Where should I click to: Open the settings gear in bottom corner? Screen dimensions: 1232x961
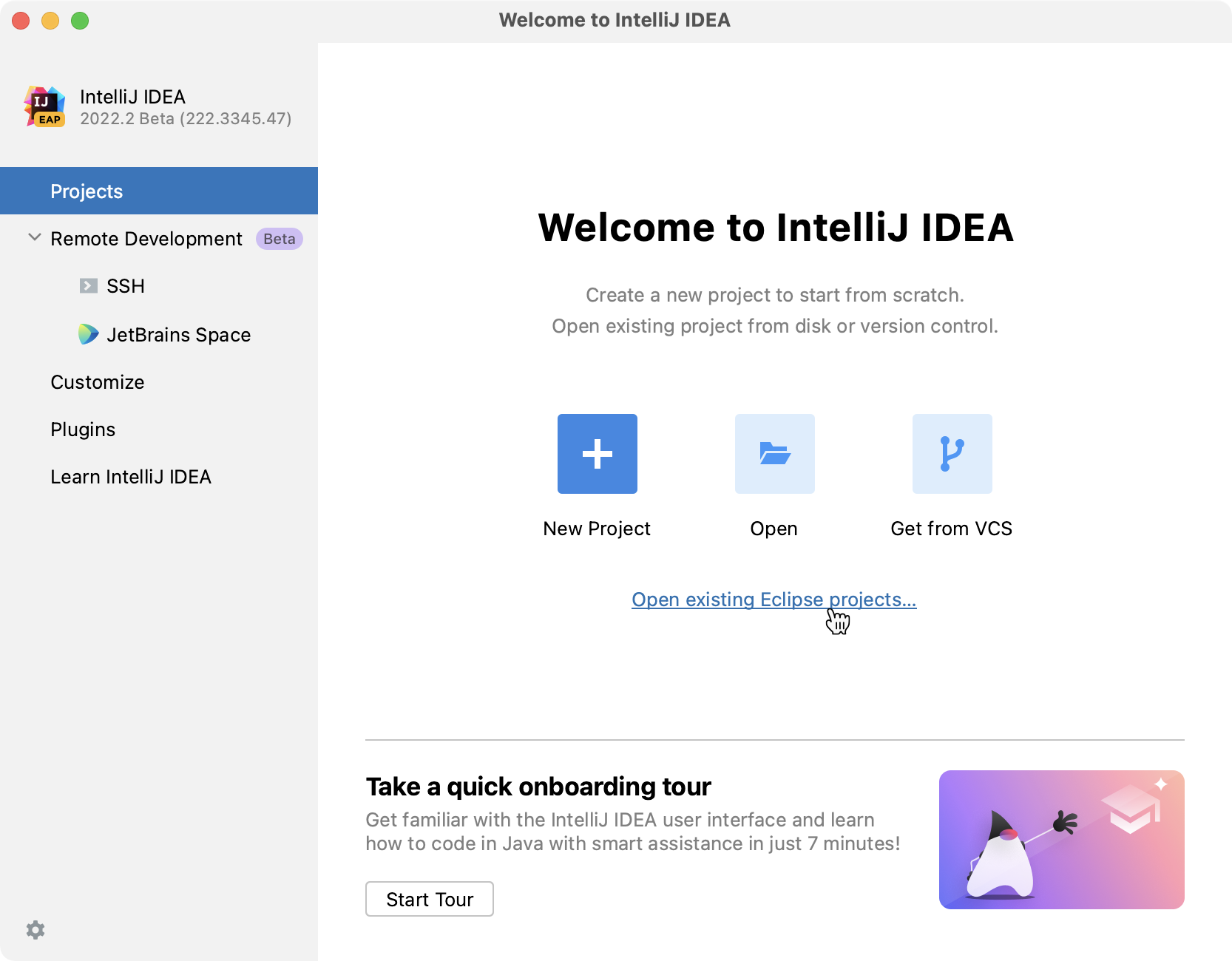point(35,930)
